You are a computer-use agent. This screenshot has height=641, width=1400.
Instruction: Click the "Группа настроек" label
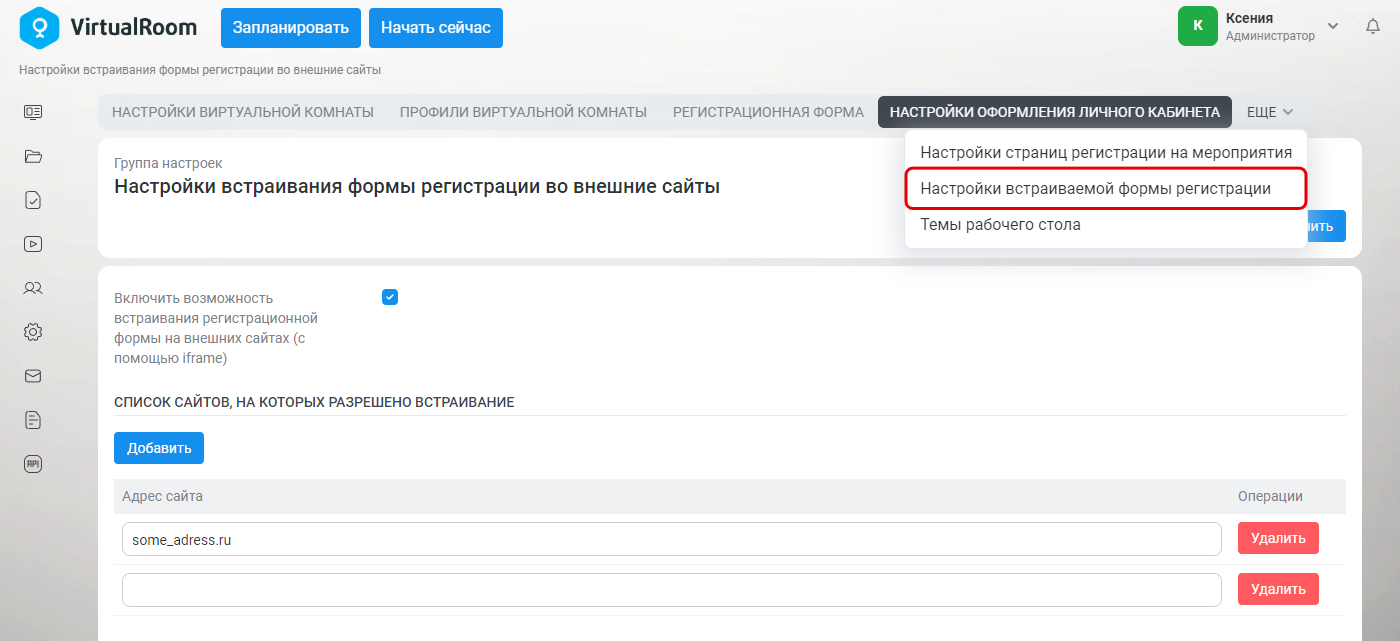(x=168, y=163)
